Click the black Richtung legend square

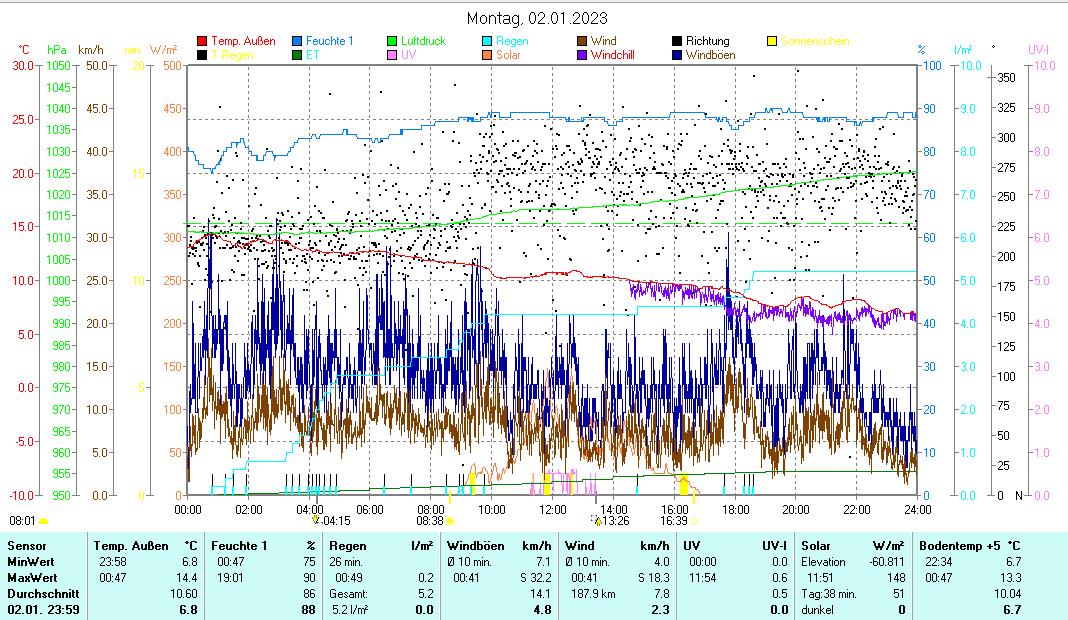coord(677,42)
